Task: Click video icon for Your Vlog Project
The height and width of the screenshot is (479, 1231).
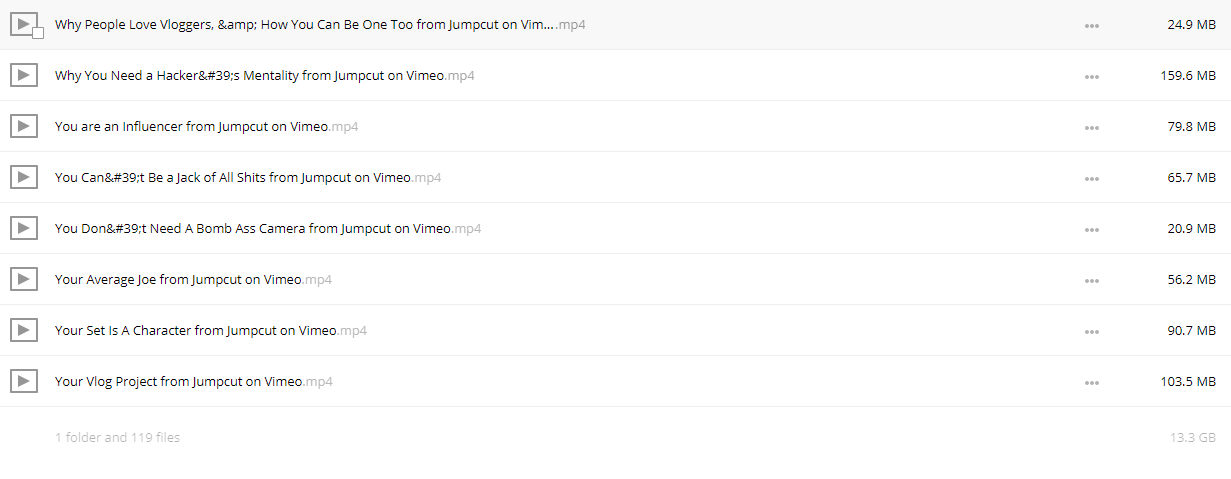Action: [x=23, y=381]
